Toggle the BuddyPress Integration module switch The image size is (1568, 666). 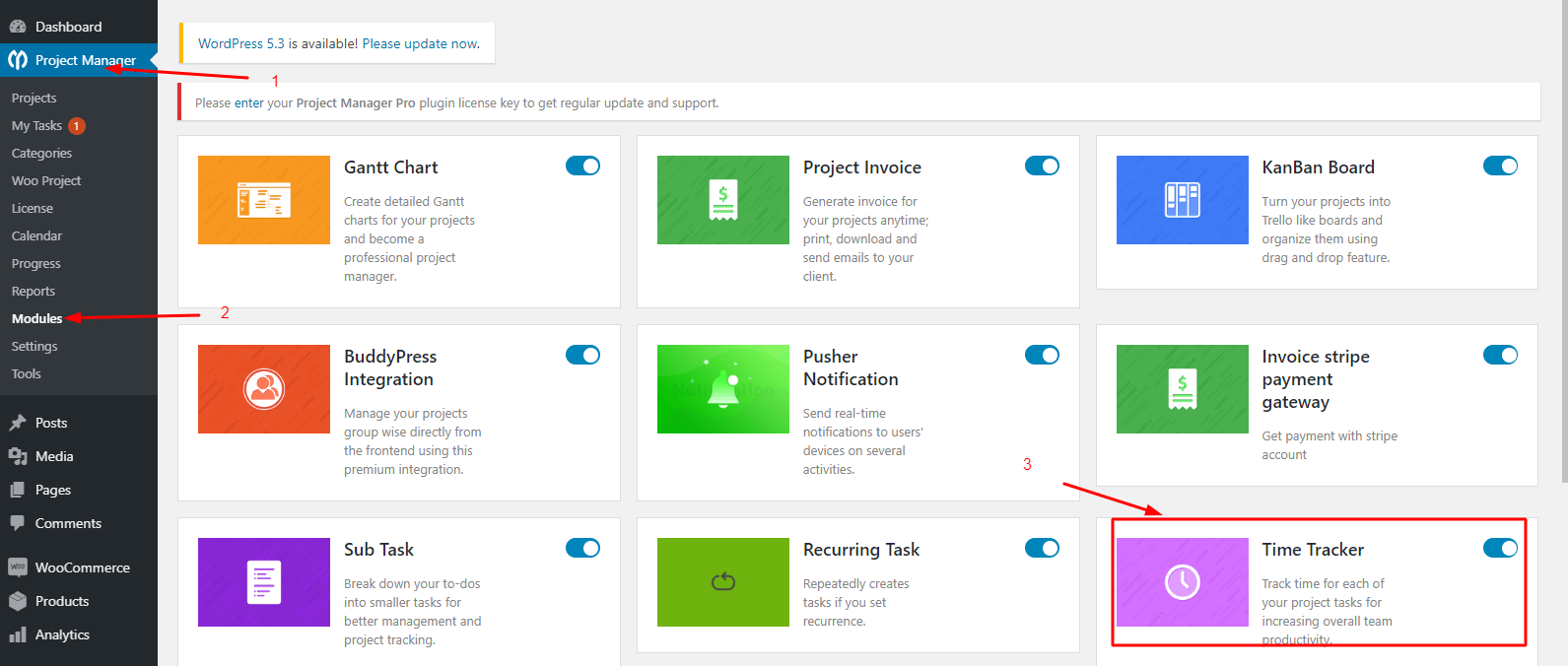[582, 355]
